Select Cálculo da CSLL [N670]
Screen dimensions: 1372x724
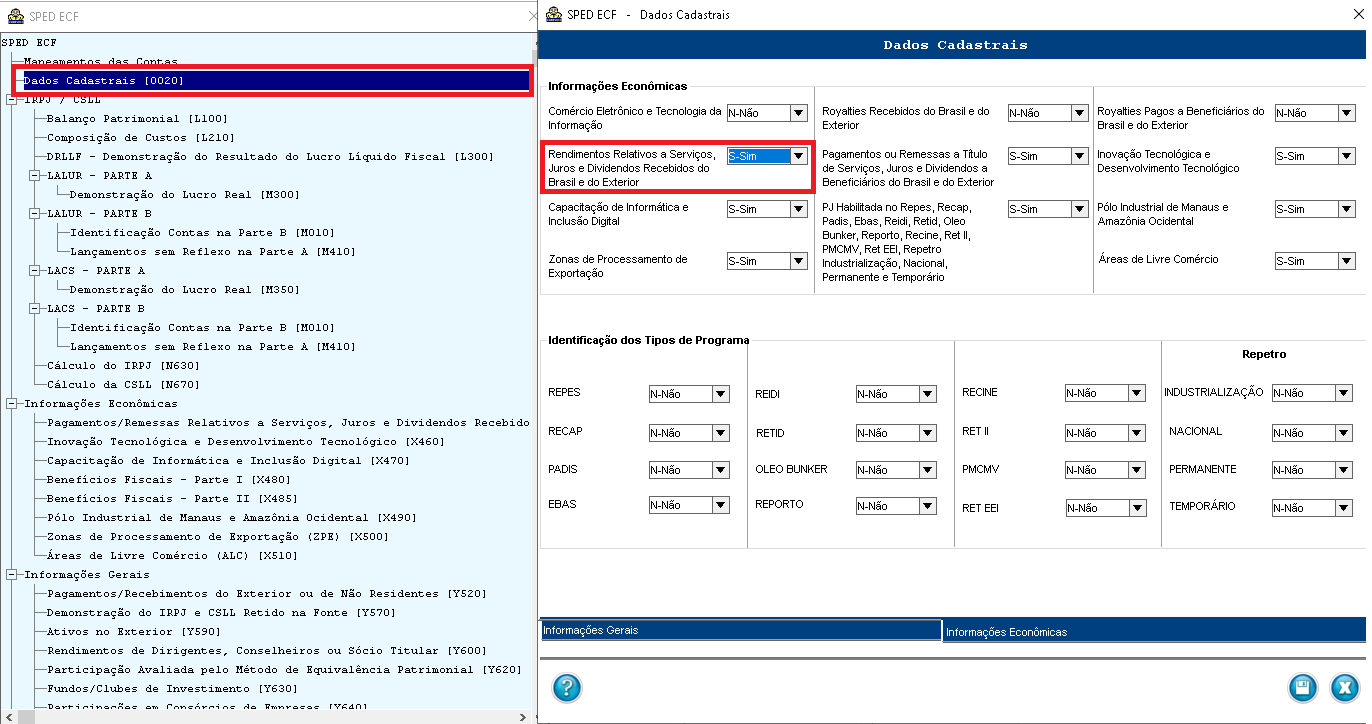[x=123, y=385]
